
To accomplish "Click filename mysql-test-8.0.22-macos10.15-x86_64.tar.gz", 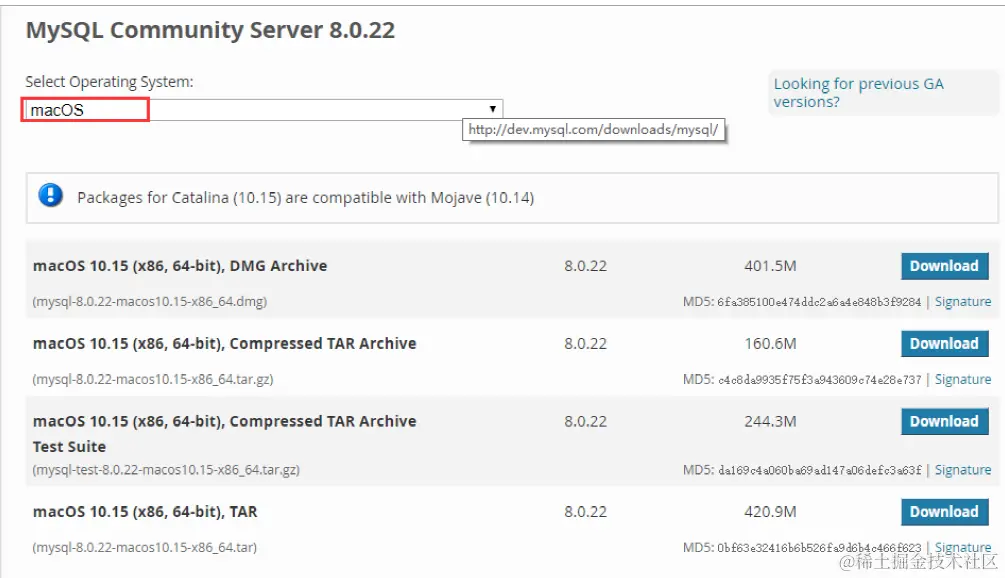I will 166,470.
